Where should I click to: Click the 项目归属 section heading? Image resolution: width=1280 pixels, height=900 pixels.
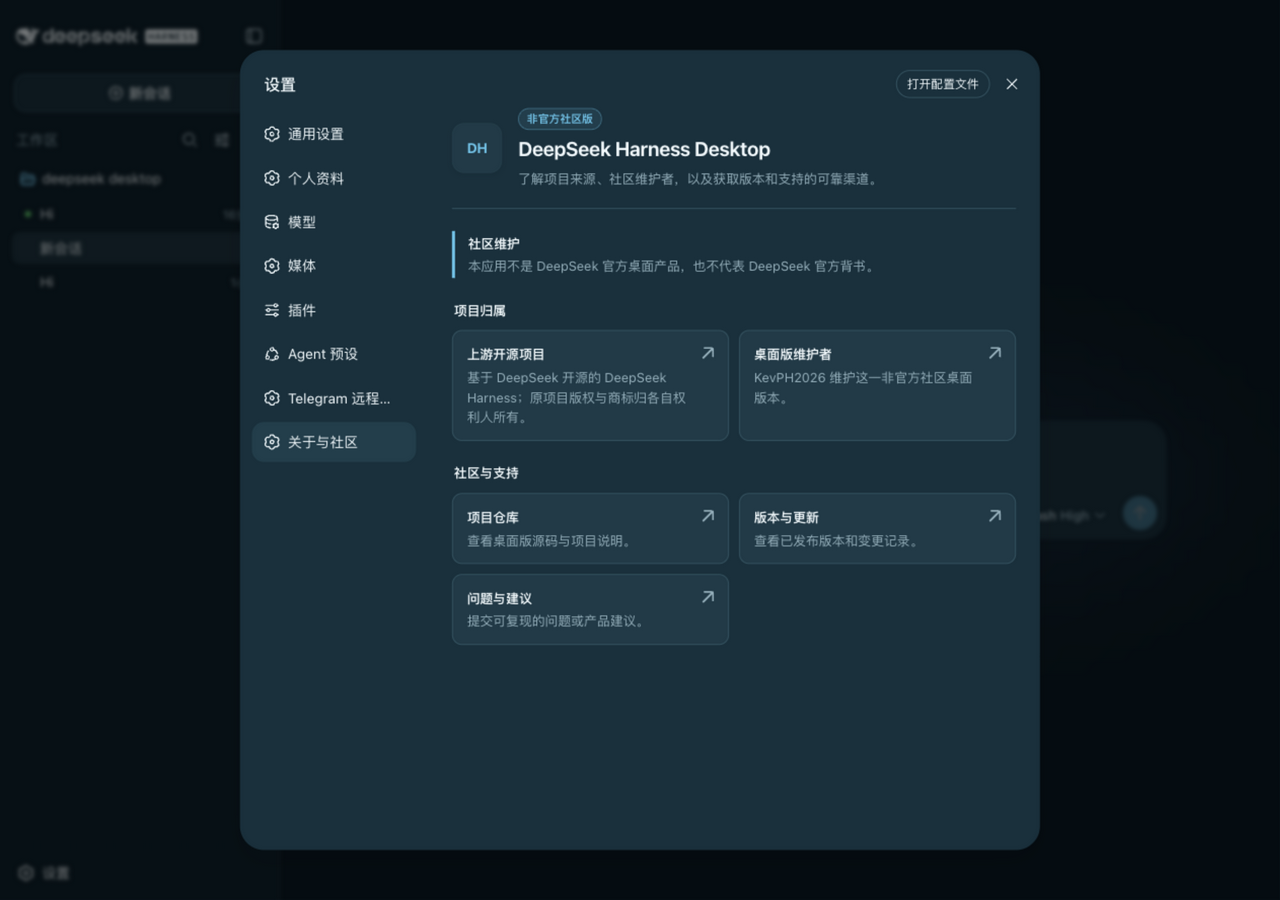(x=480, y=311)
